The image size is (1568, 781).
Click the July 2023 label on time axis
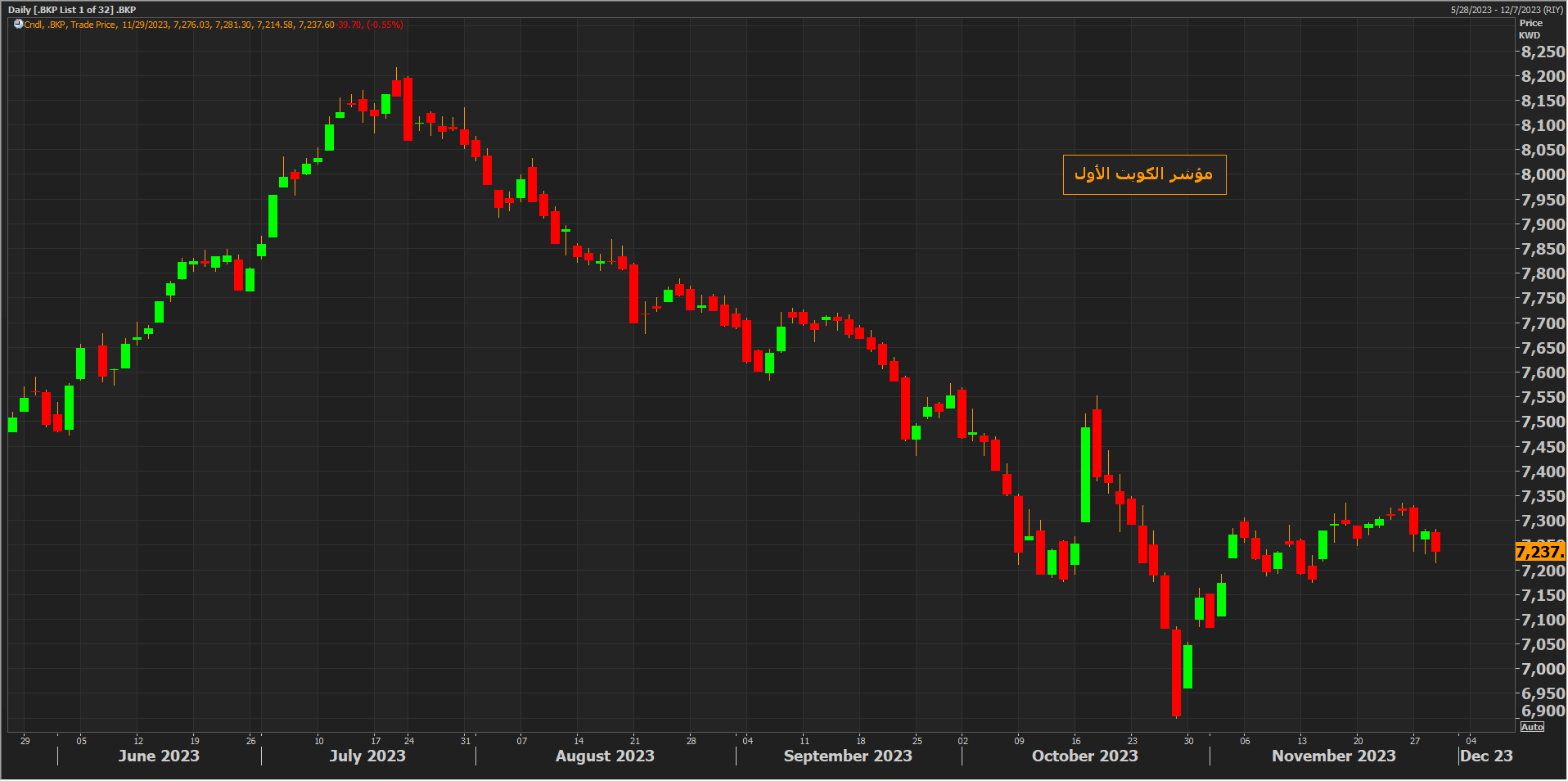367,756
